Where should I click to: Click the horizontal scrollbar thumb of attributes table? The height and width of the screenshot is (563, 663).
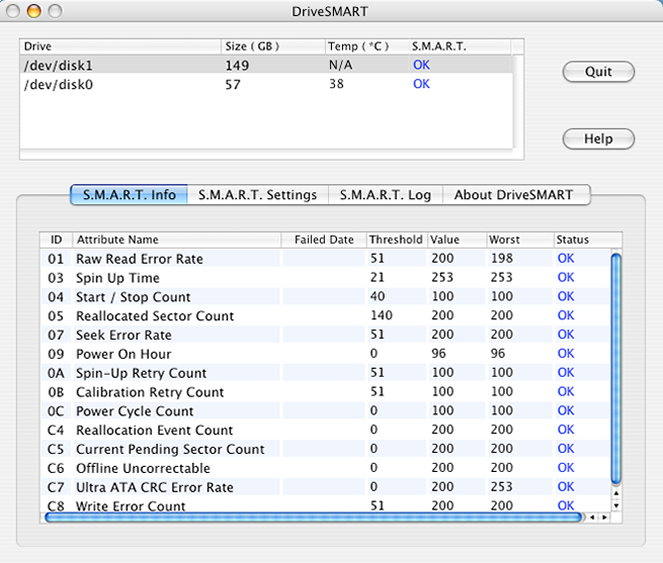click(313, 517)
